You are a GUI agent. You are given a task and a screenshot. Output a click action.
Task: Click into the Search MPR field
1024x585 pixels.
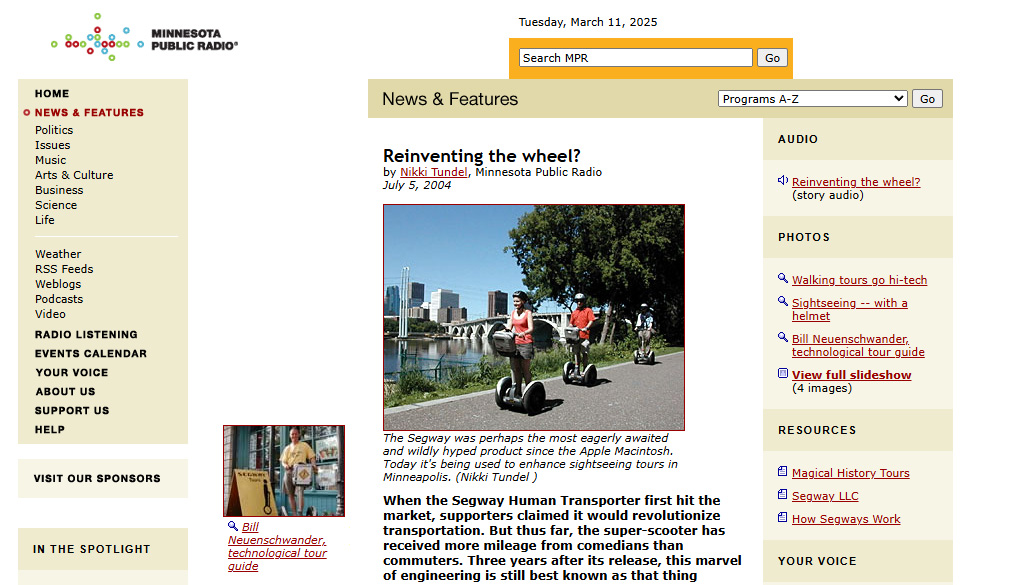tap(635, 57)
